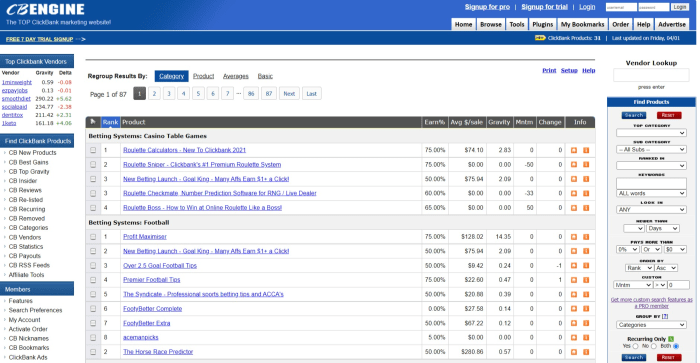The height and width of the screenshot is (363, 700).
Task: Open the 'Asc' sort direction dropdown
Action: tap(666, 268)
